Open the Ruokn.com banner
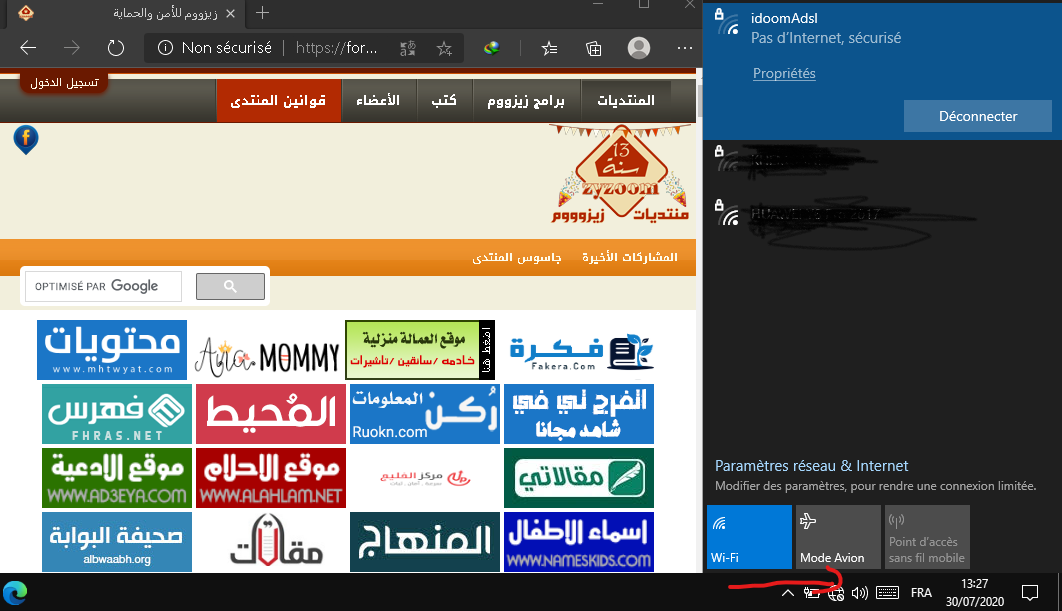Screen dimensions: 1062x611 [425, 414]
